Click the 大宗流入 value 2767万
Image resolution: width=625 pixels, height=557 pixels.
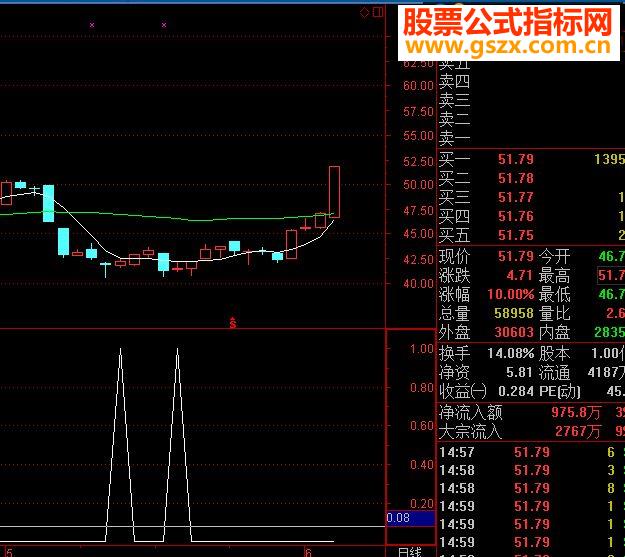[x=578, y=431]
